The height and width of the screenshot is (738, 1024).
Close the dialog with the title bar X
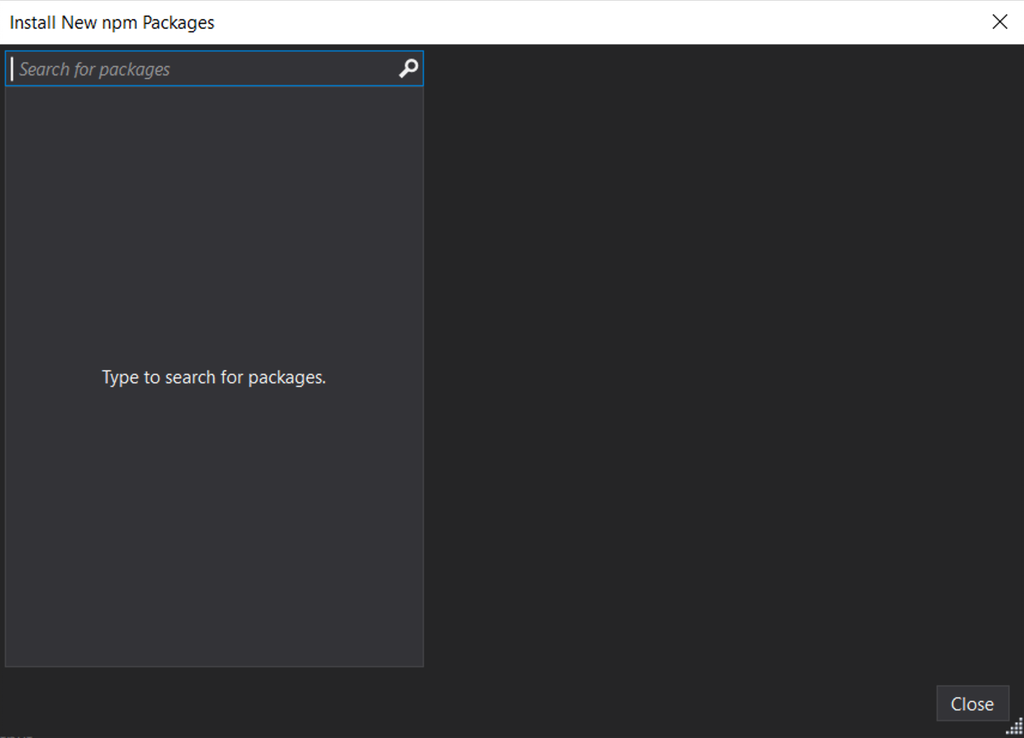tap(999, 22)
